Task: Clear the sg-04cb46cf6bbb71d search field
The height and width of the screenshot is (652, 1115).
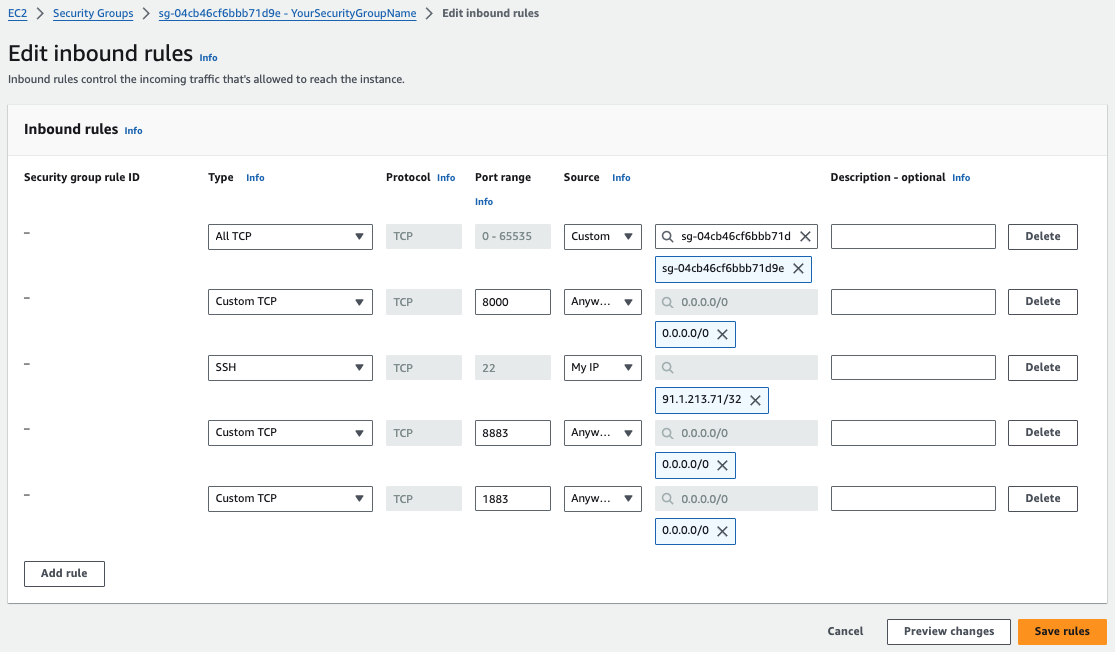Action: tap(805, 237)
